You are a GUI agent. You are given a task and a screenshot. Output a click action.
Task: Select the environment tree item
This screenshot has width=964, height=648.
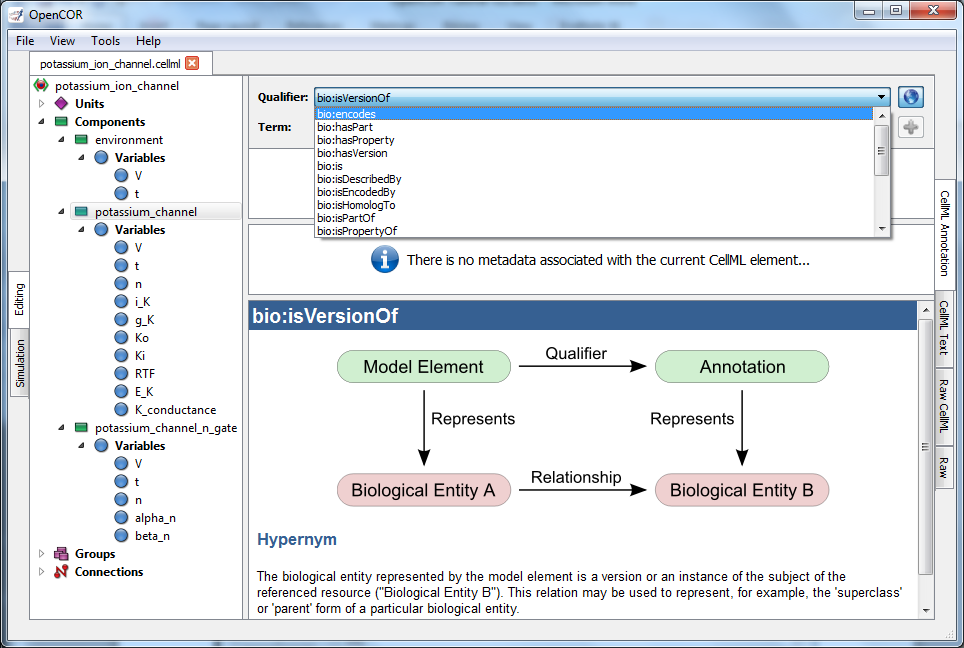click(x=128, y=140)
